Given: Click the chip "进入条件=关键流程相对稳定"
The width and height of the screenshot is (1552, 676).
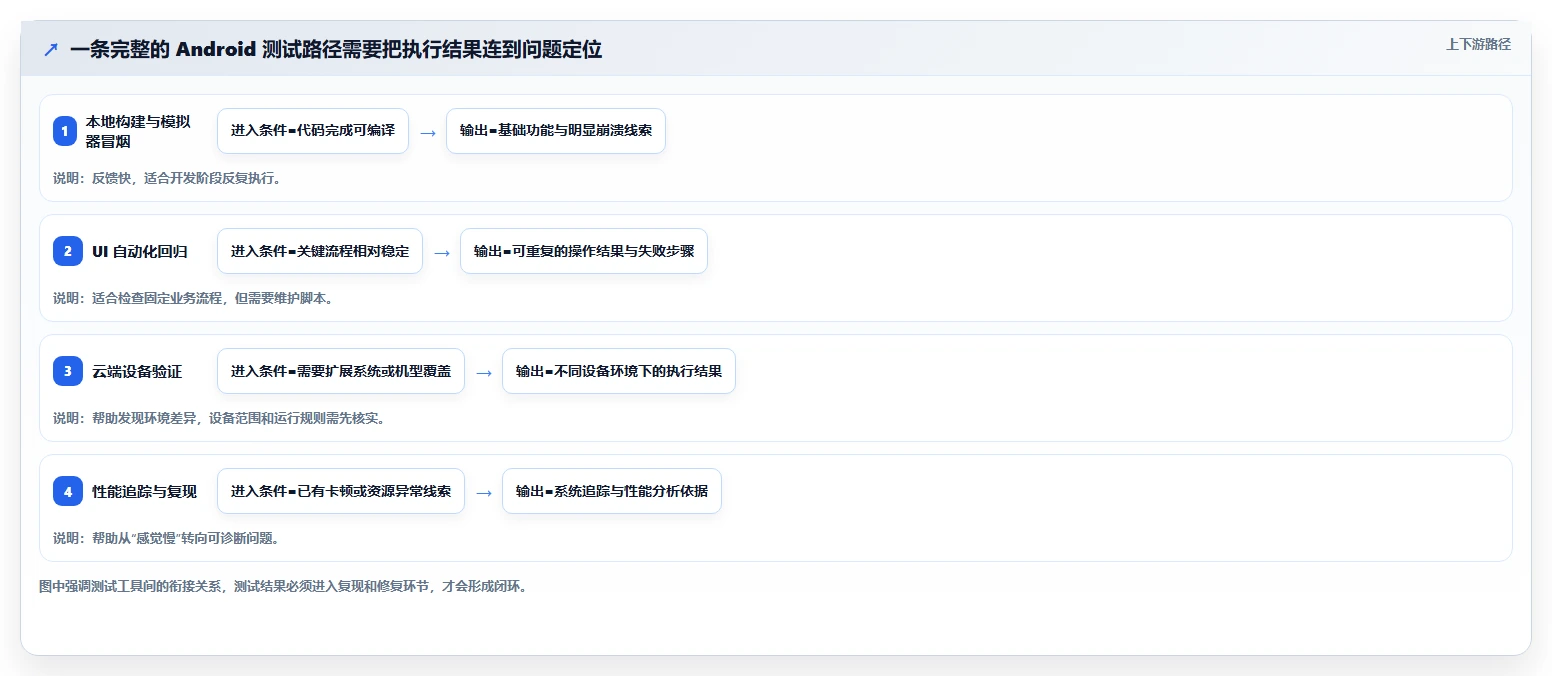Looking at the screenshot, I should point(320,251).
